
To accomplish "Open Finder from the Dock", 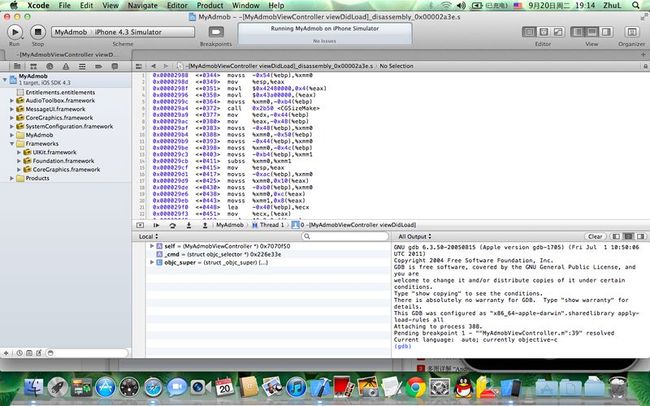I will tap(34, 387).
